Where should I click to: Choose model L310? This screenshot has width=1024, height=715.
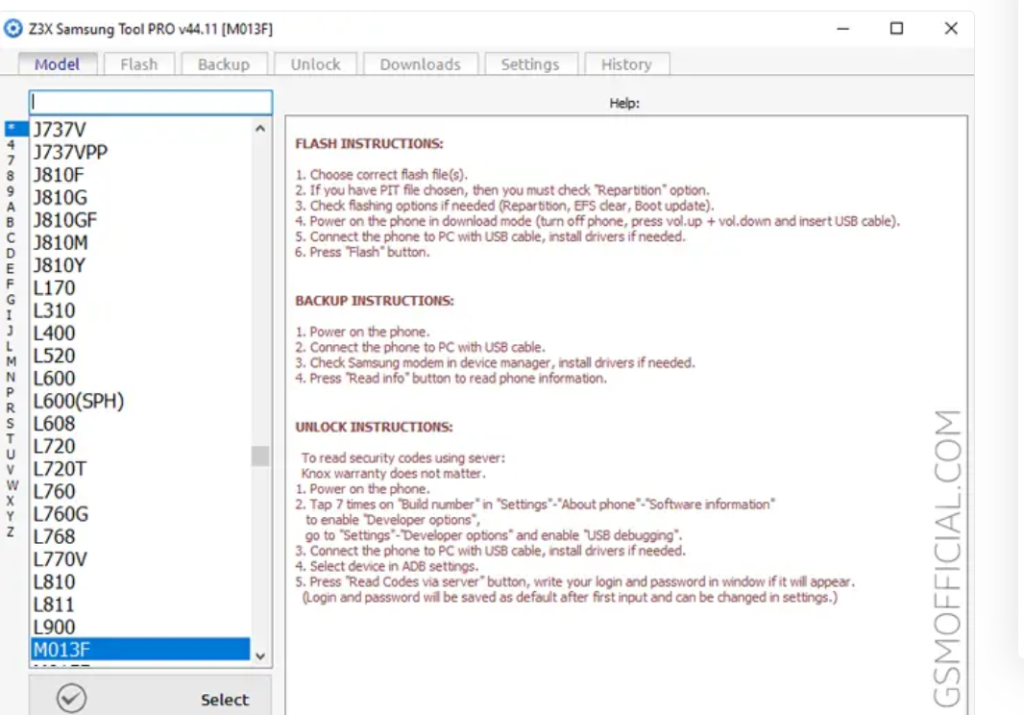point(140,311)
